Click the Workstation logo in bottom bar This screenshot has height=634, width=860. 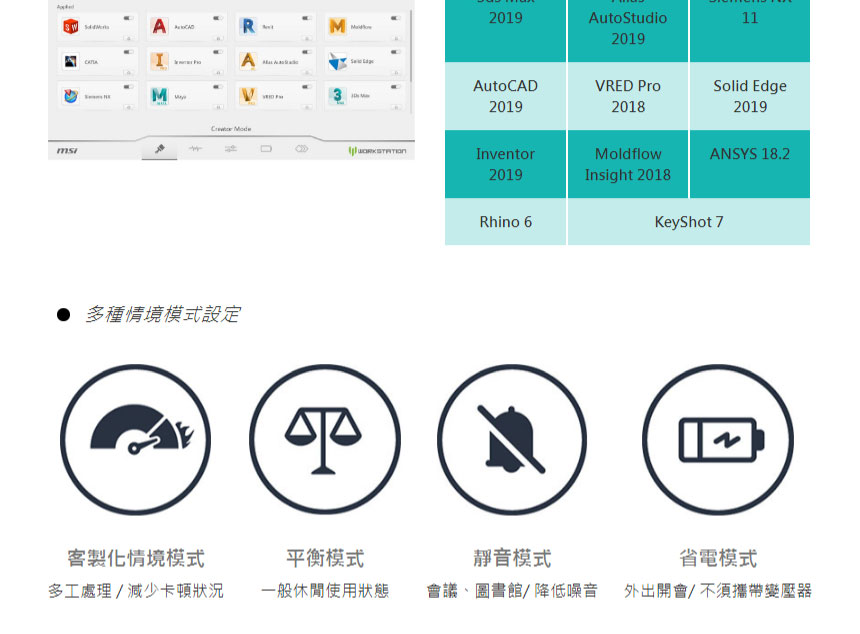click(x=377, y=150)
